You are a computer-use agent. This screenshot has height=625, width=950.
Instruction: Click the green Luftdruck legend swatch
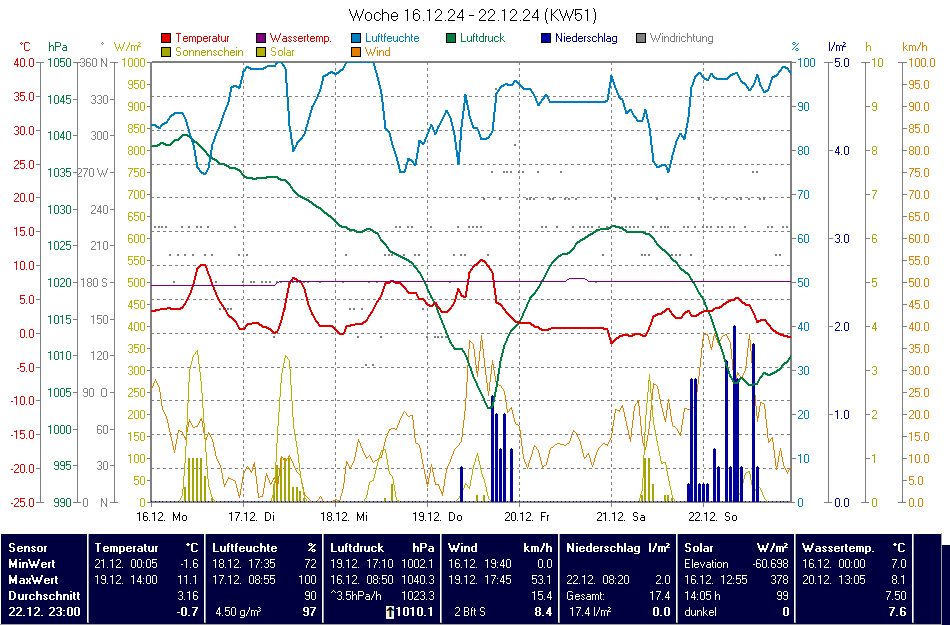pyautogui.click(x=451, y=38)
